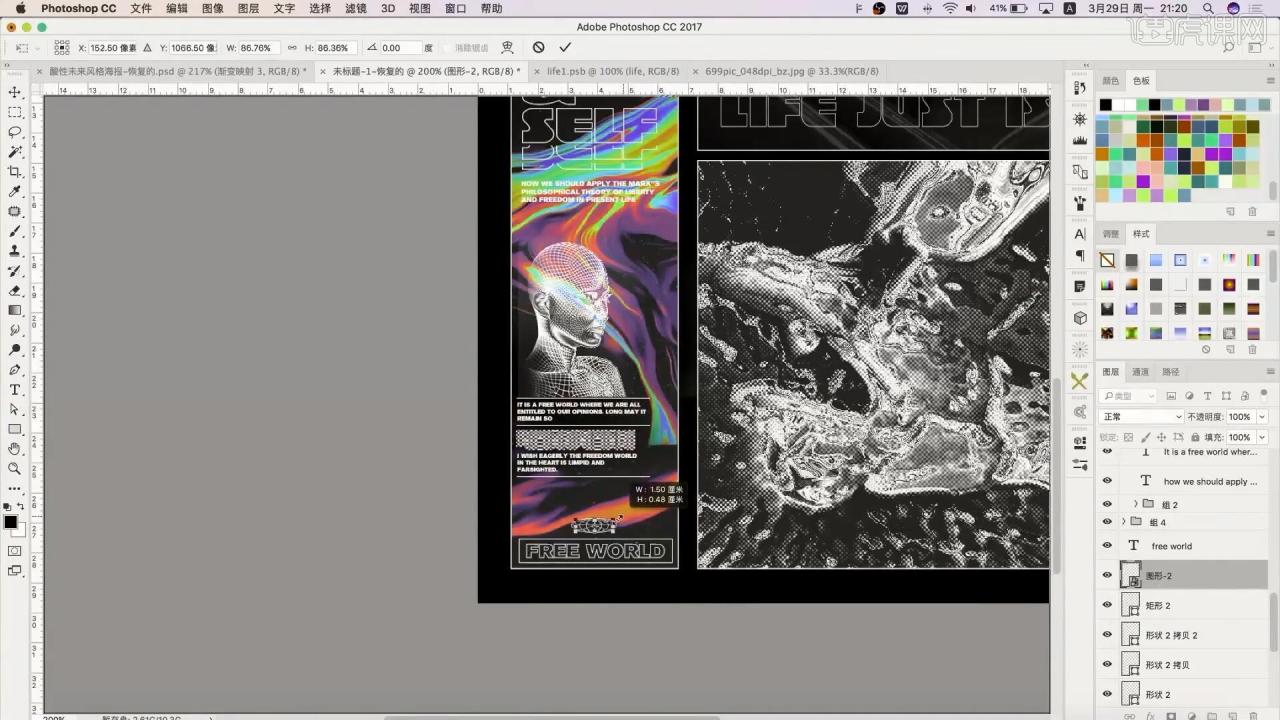Filter layers by type layers (T icon)
The width and height of the screenshot is (1280, 720).
[1207, 396]
